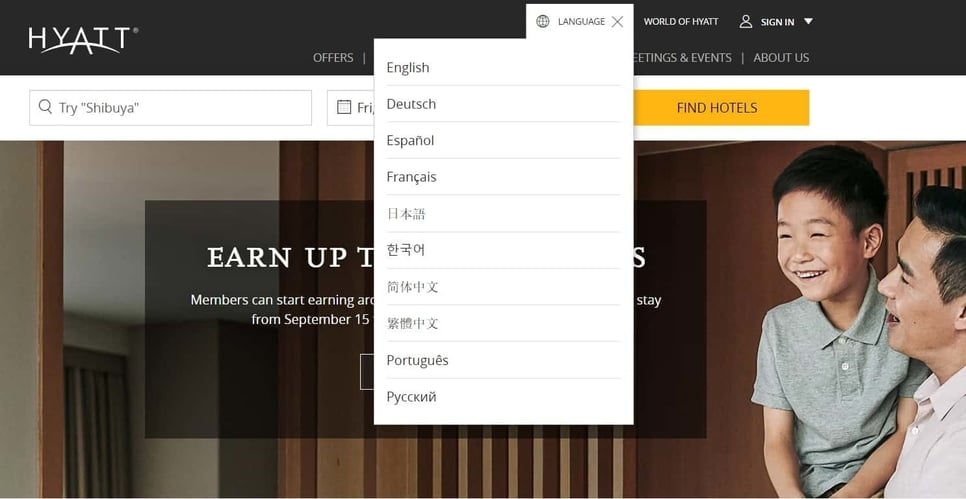Click the search magnifier icon
The width and height of the screenshot is (966, 499).
45,107
